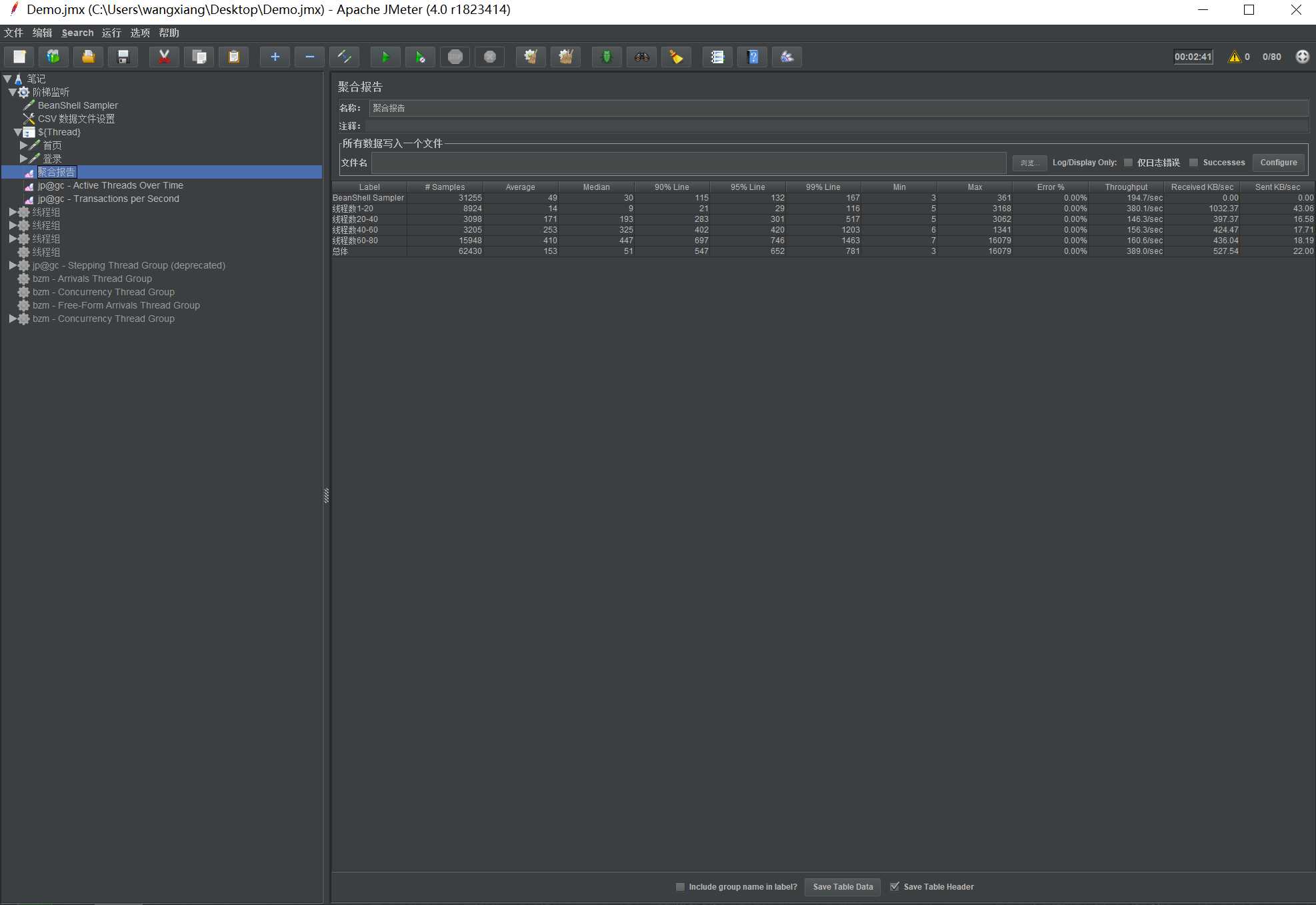The image size is (1316, 905).
Task: Open the 帮助 menu
Action: 169,33
